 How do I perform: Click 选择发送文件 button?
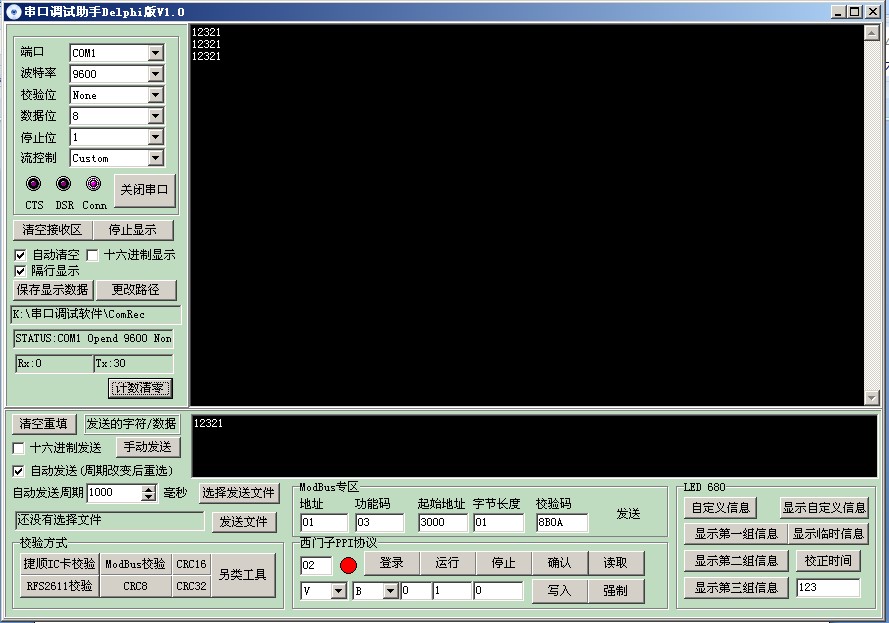tap(239, 493)
